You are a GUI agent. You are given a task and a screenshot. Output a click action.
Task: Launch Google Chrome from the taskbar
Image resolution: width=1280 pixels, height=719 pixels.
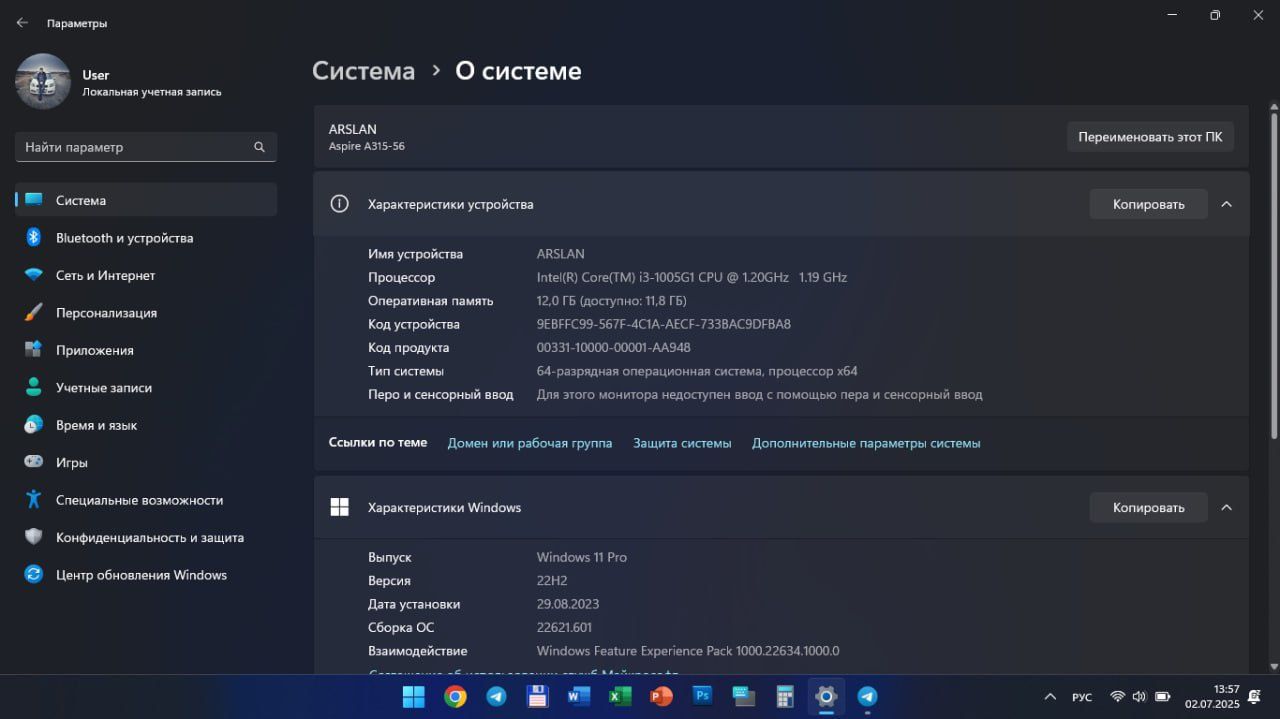coord(455,696)
